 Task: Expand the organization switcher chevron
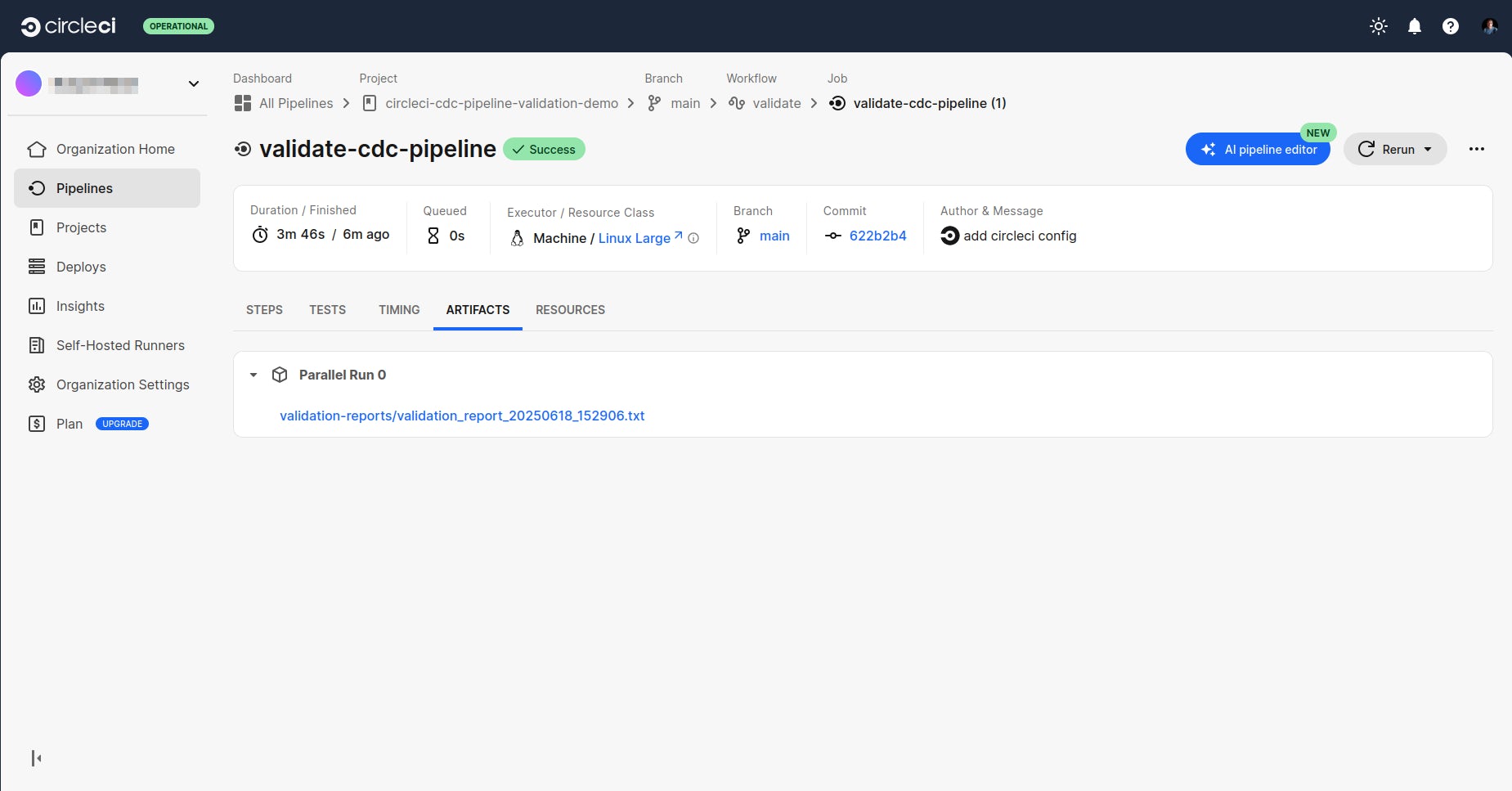[193, 83]
